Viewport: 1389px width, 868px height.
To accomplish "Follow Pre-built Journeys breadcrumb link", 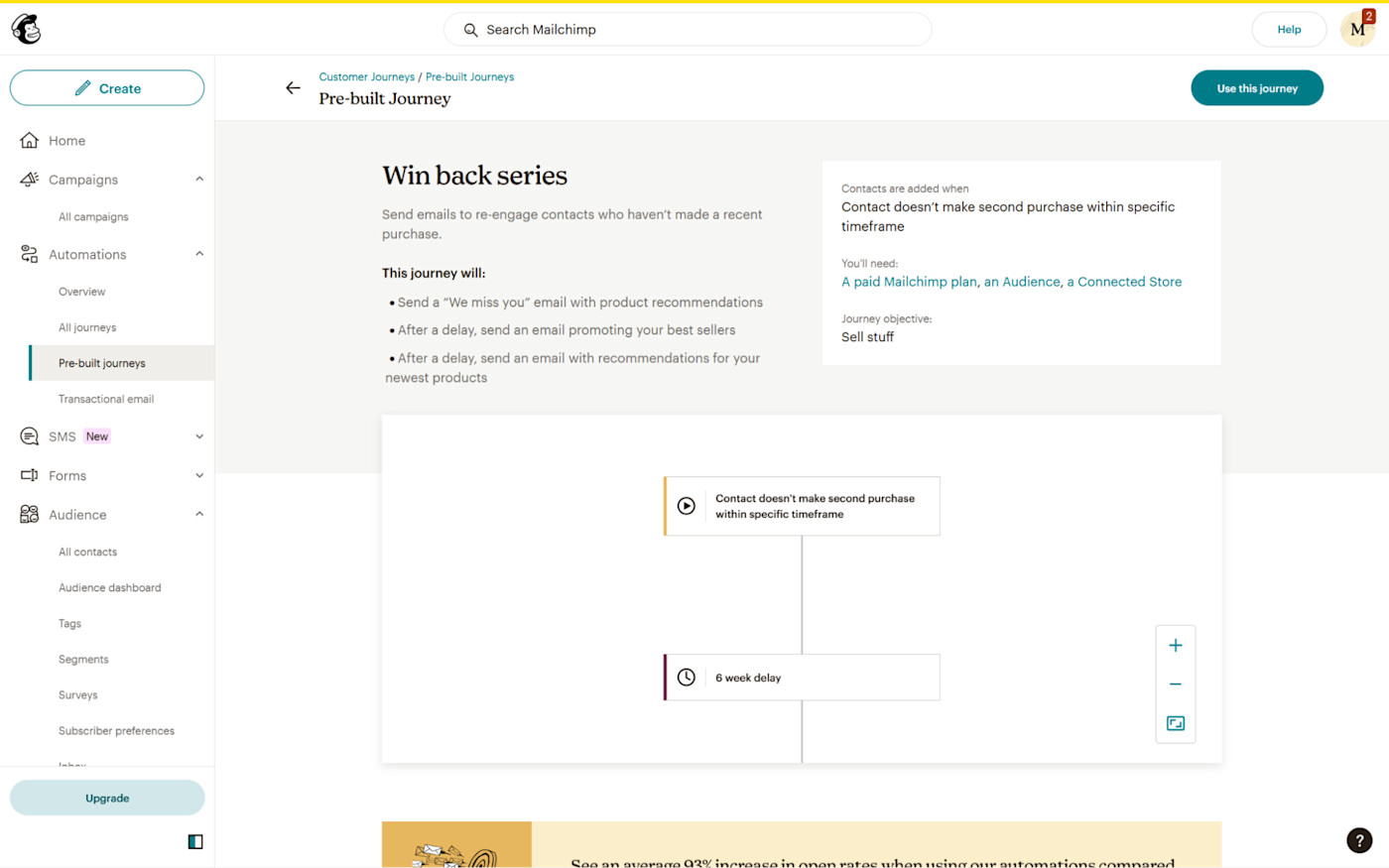I will (470, 77).
